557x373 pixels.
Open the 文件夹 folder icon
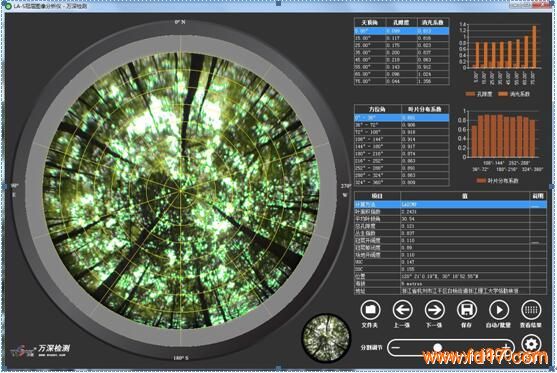tap(371, 310)
